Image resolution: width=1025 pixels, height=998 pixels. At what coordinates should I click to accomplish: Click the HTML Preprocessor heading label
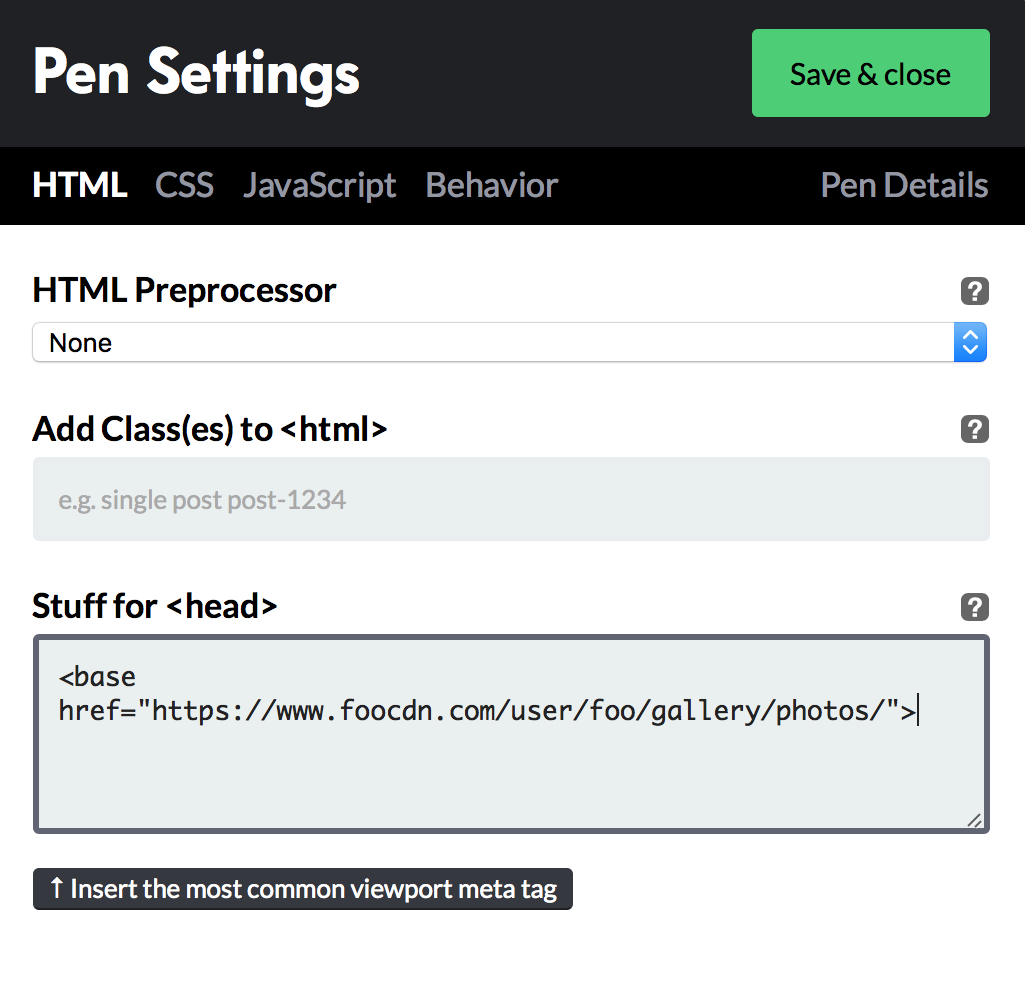(184, 291)
